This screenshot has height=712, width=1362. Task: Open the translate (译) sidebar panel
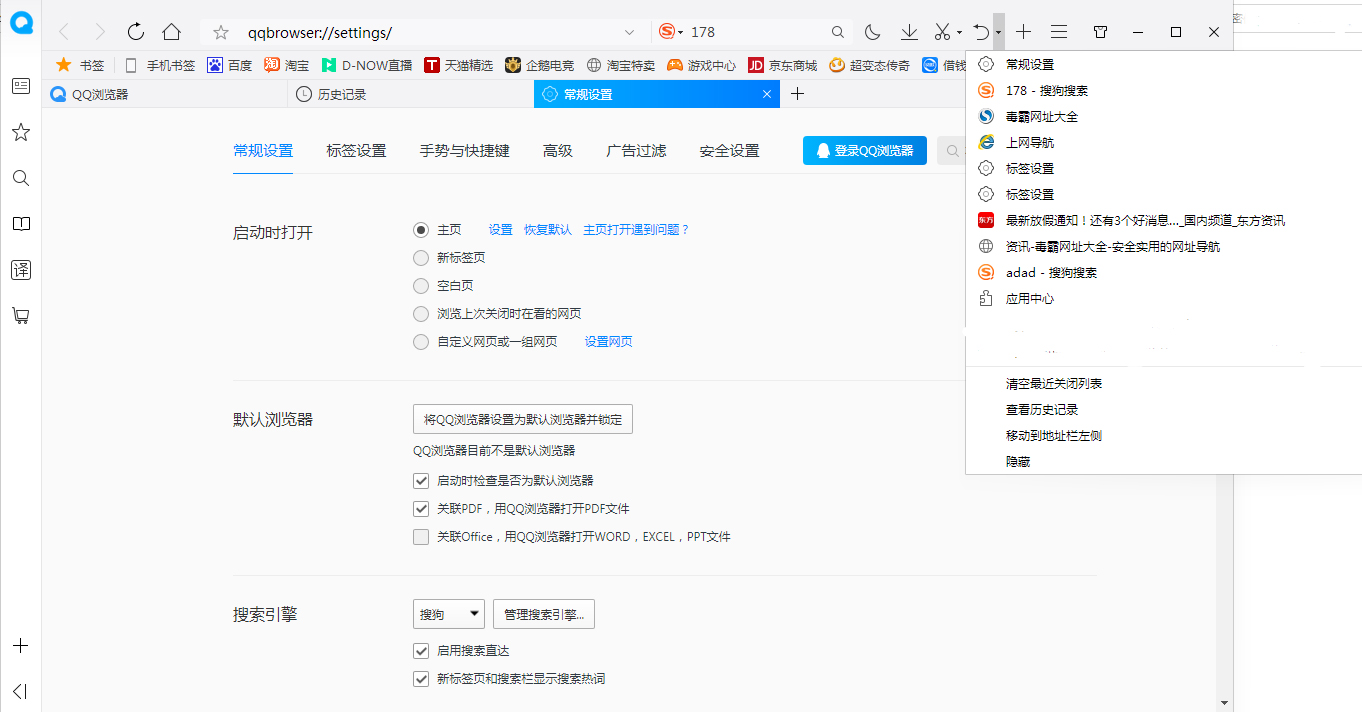coord(20,269)
